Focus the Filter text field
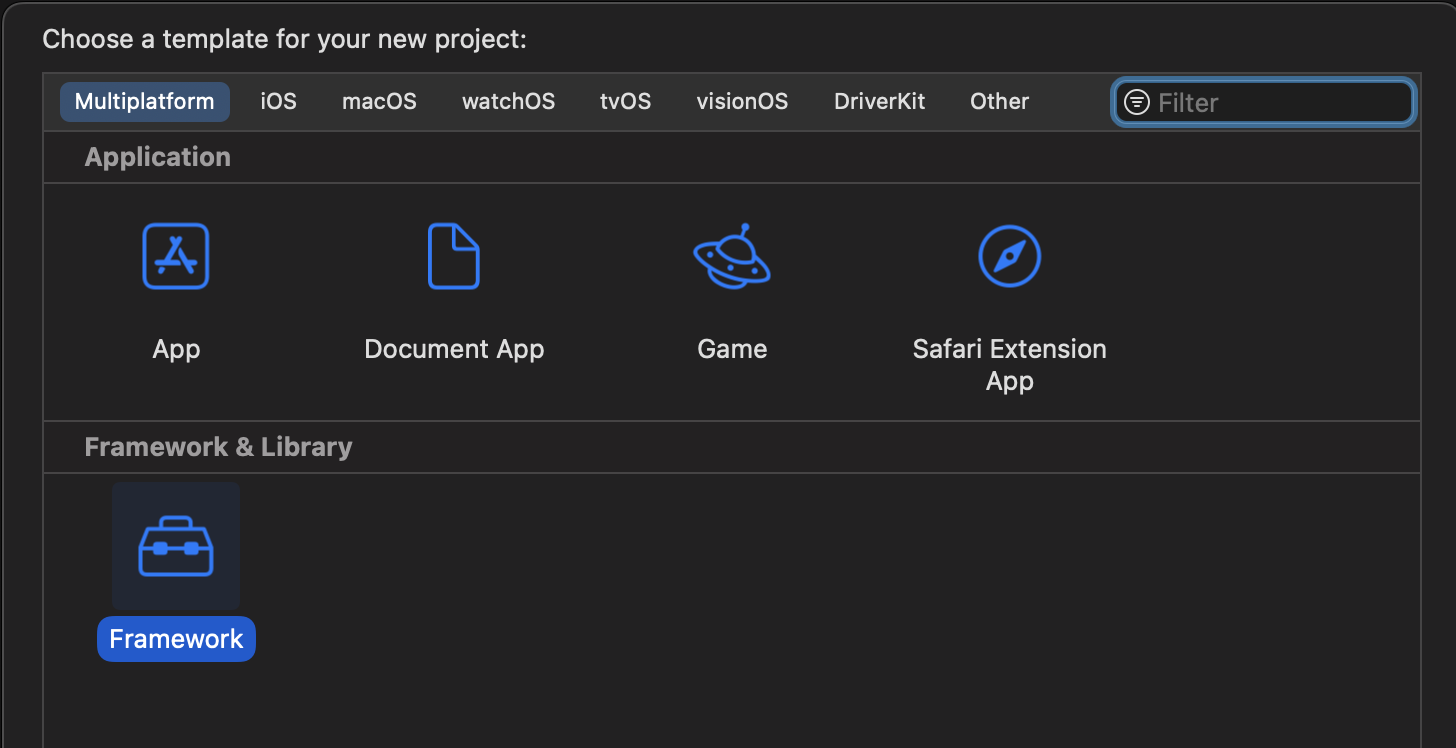Viewport: 1456px width, 748px height. tap(1280, 102)
